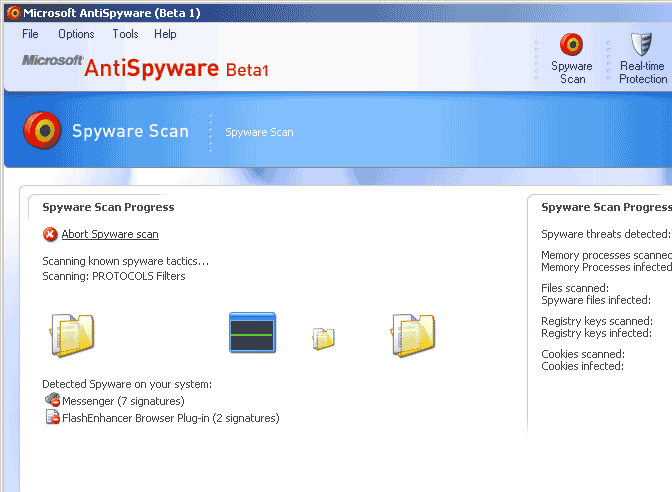The image size is (672, 492).
Task: Click the Real-time Protection shield icon
Action: point(642,44)
